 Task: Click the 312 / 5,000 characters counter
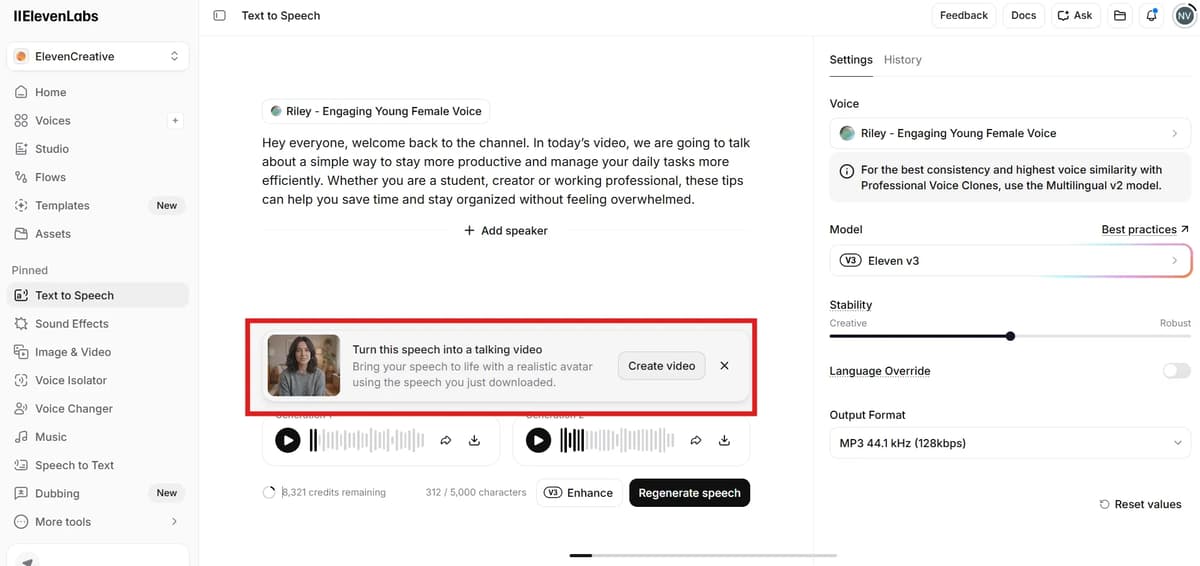coord(476,493)
